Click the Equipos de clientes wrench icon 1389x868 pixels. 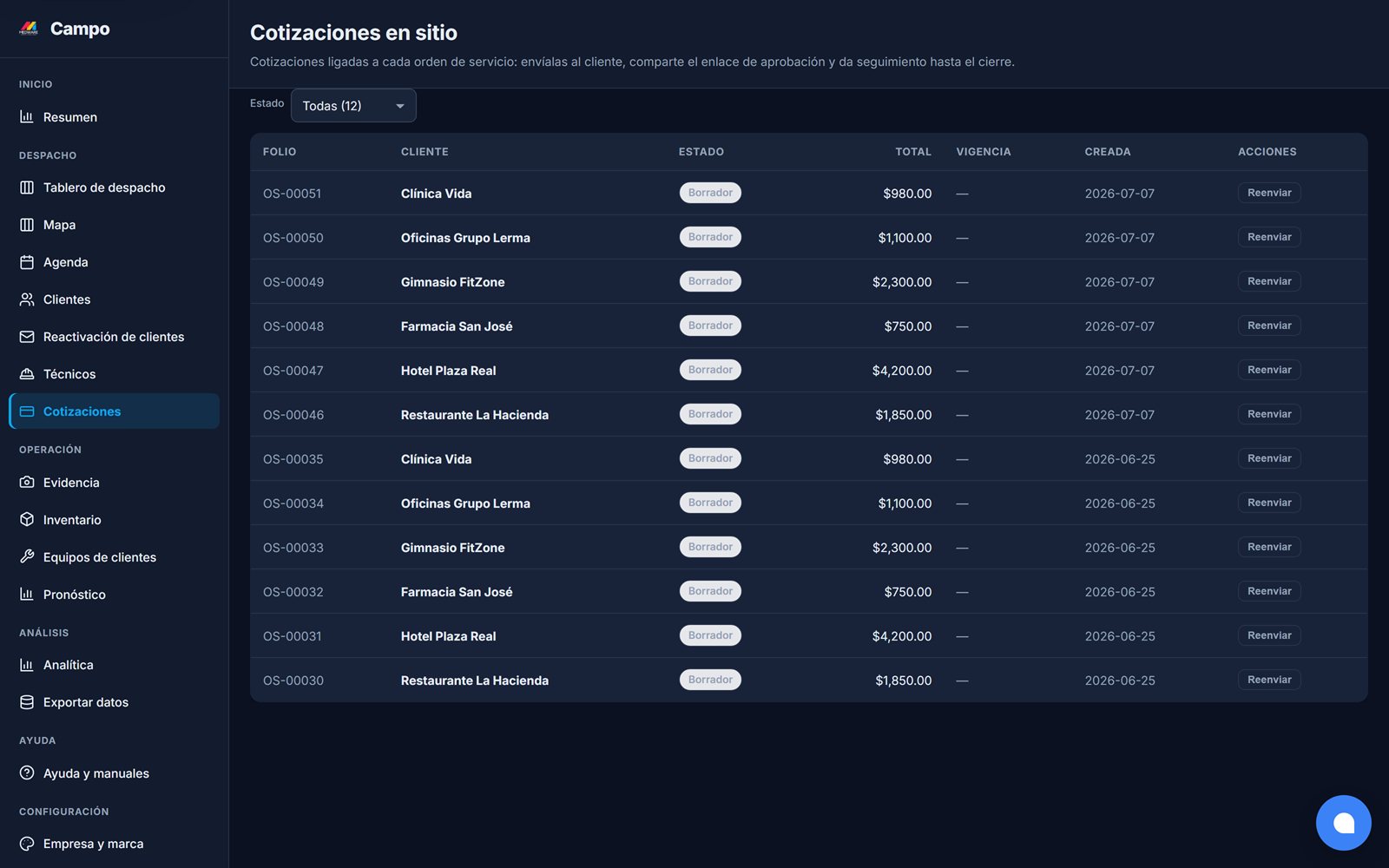click(x=27, y=556)
